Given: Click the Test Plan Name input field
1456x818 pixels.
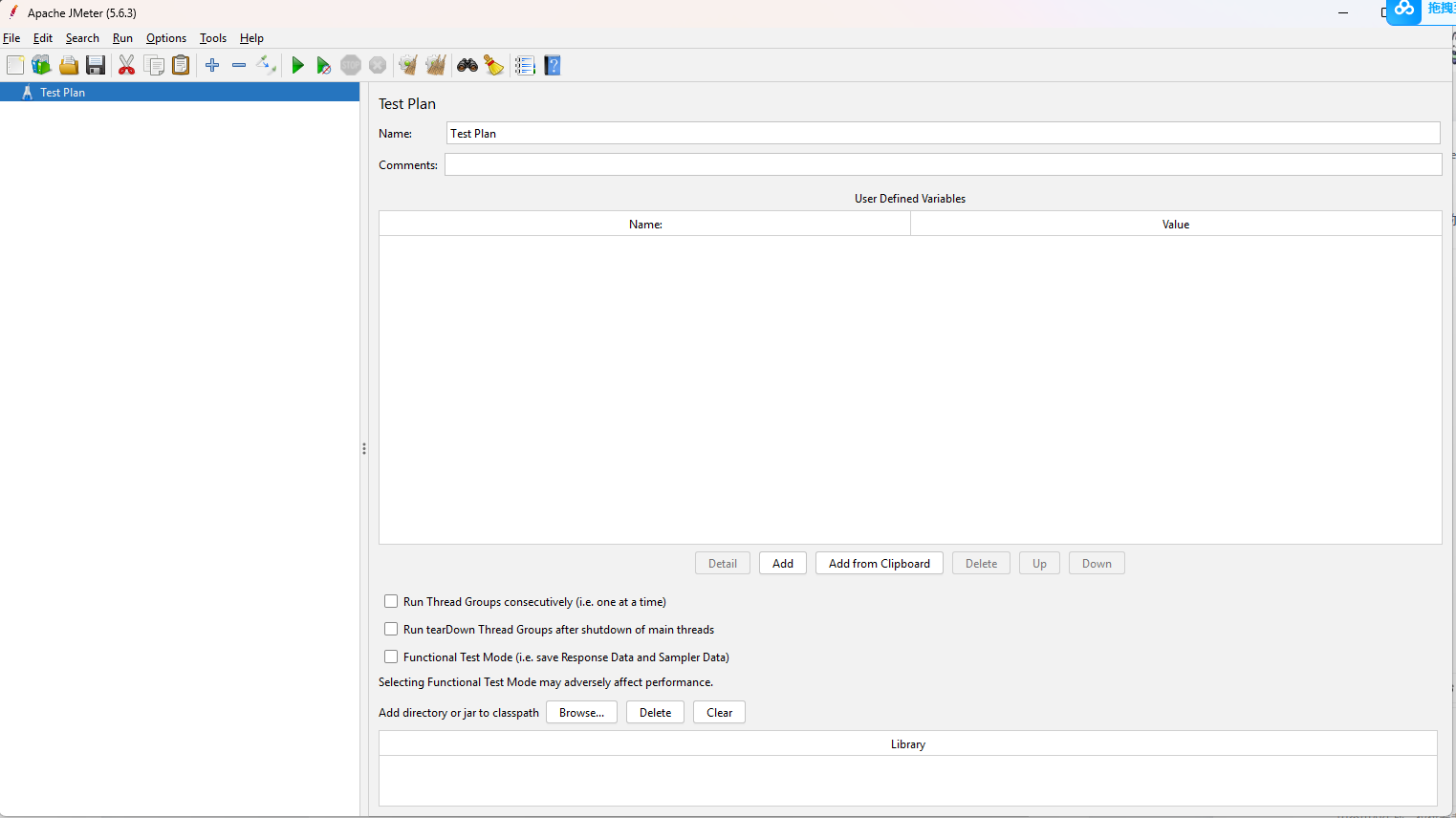Looking at the screenshot, I should tap(943, 133).
